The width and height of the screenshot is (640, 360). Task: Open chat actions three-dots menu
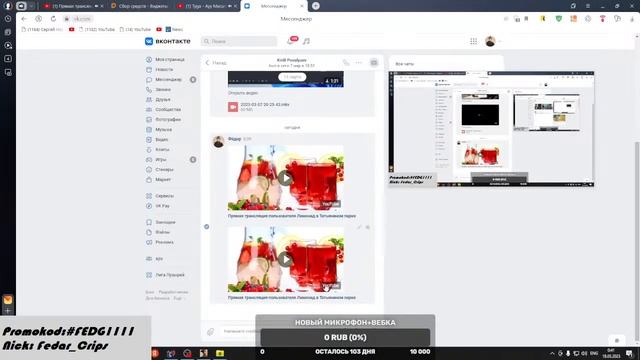(359, 63)
